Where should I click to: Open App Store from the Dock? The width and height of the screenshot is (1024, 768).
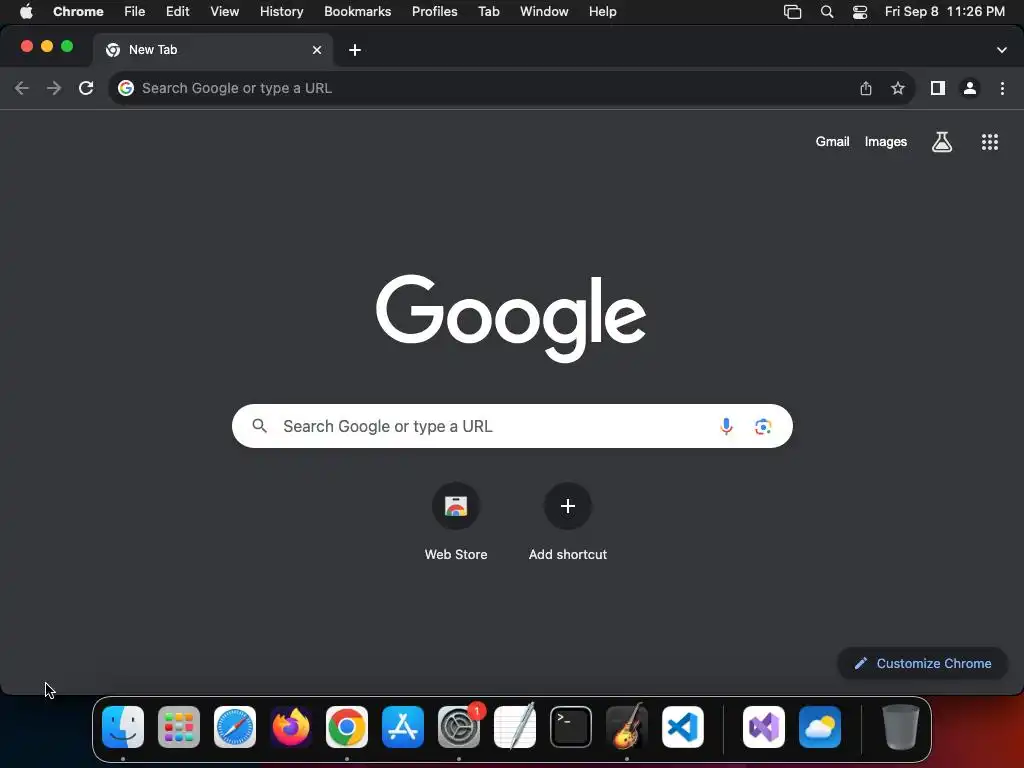(x=403, y=727)
